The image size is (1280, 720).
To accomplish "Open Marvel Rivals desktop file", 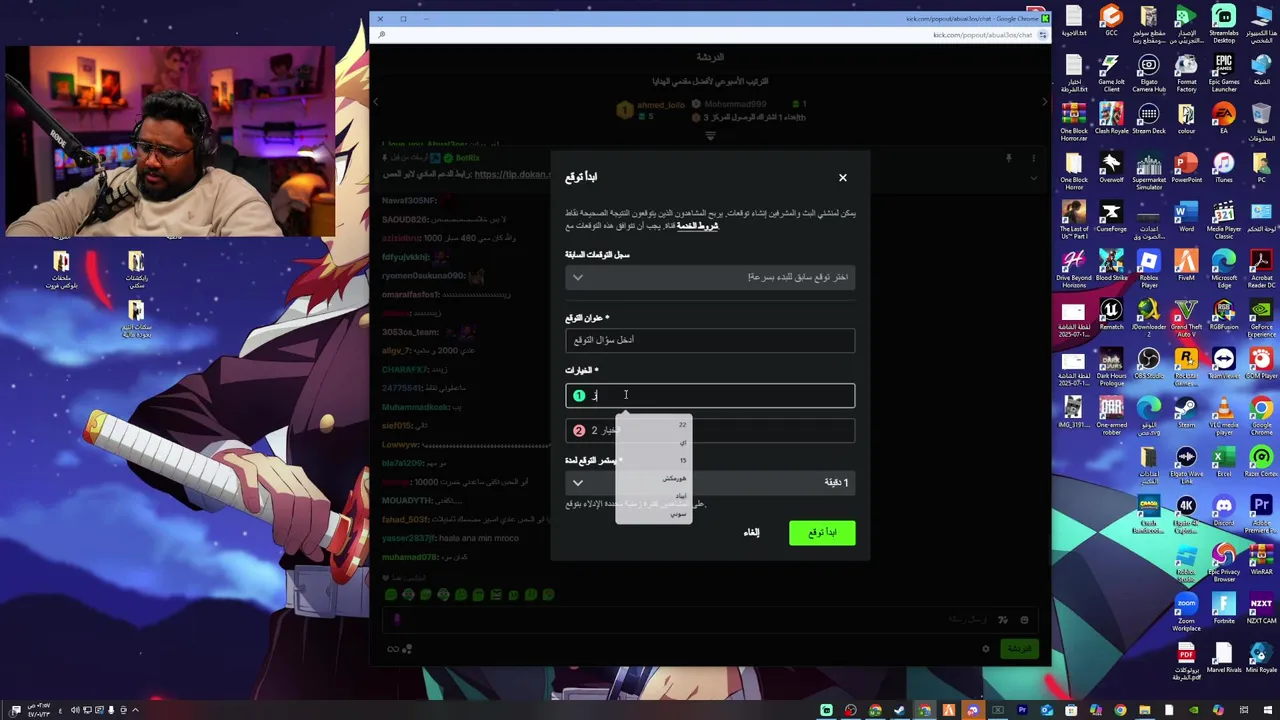I will 1224,657.
